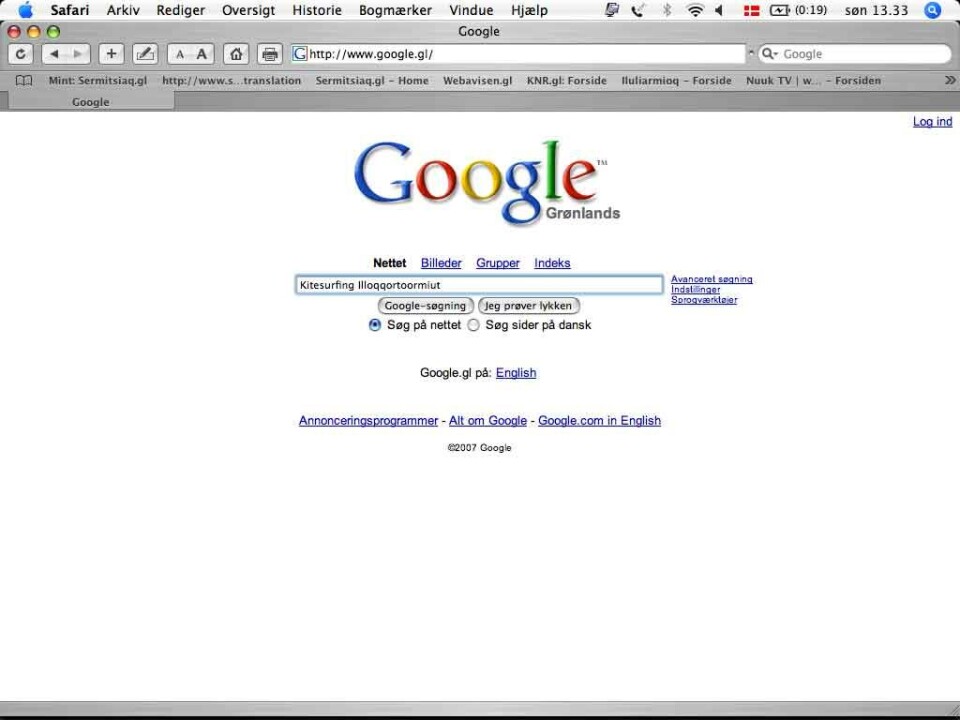This screenshot has width=960, height=720.
Task: Click the Wi-Fi status icon
Action: tap(695, 10)
